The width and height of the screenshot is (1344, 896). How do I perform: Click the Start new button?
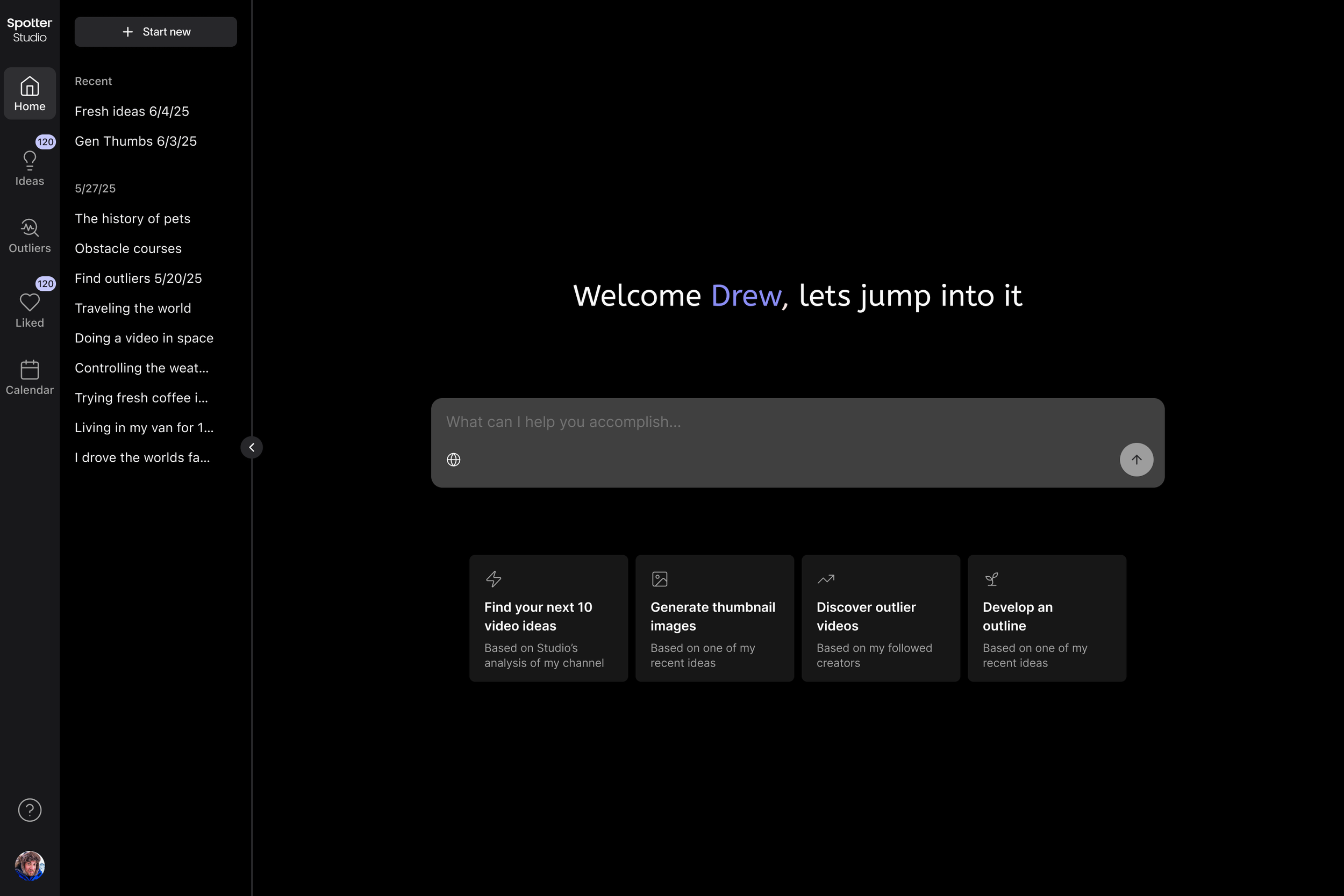(155, 32)
